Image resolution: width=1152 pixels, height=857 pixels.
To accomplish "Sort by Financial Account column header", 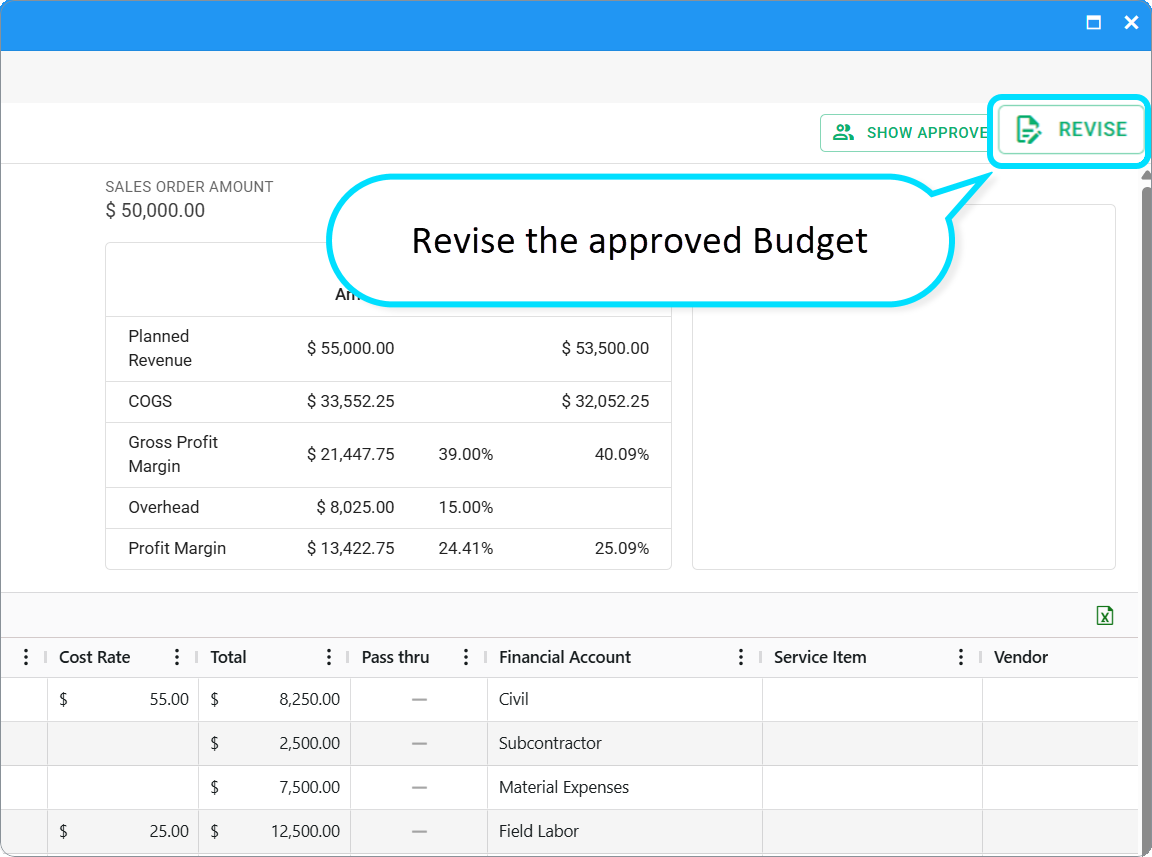I will pyautogui.click(x=565, y=657).
